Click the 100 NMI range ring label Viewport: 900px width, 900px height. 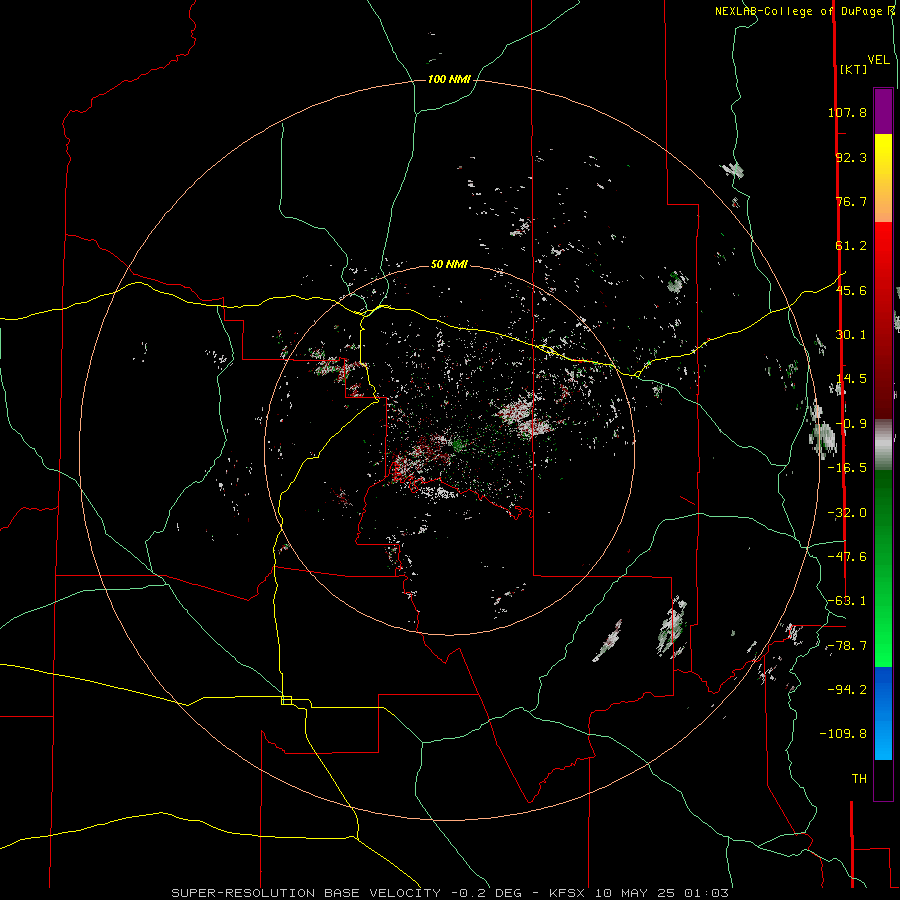pyautogui.click(x=449, y=79)
